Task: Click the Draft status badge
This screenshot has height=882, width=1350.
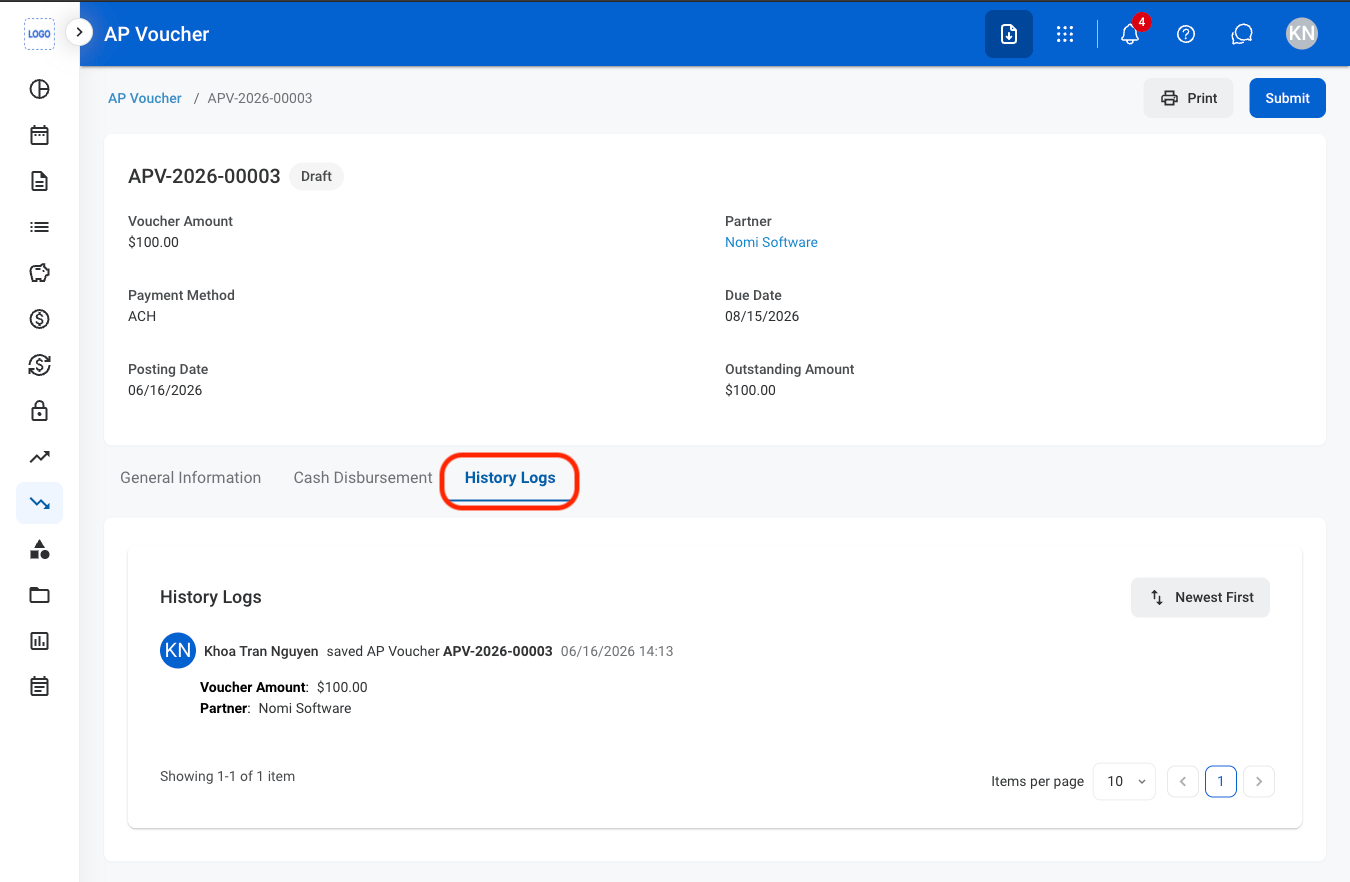Action: pos(316,176)
